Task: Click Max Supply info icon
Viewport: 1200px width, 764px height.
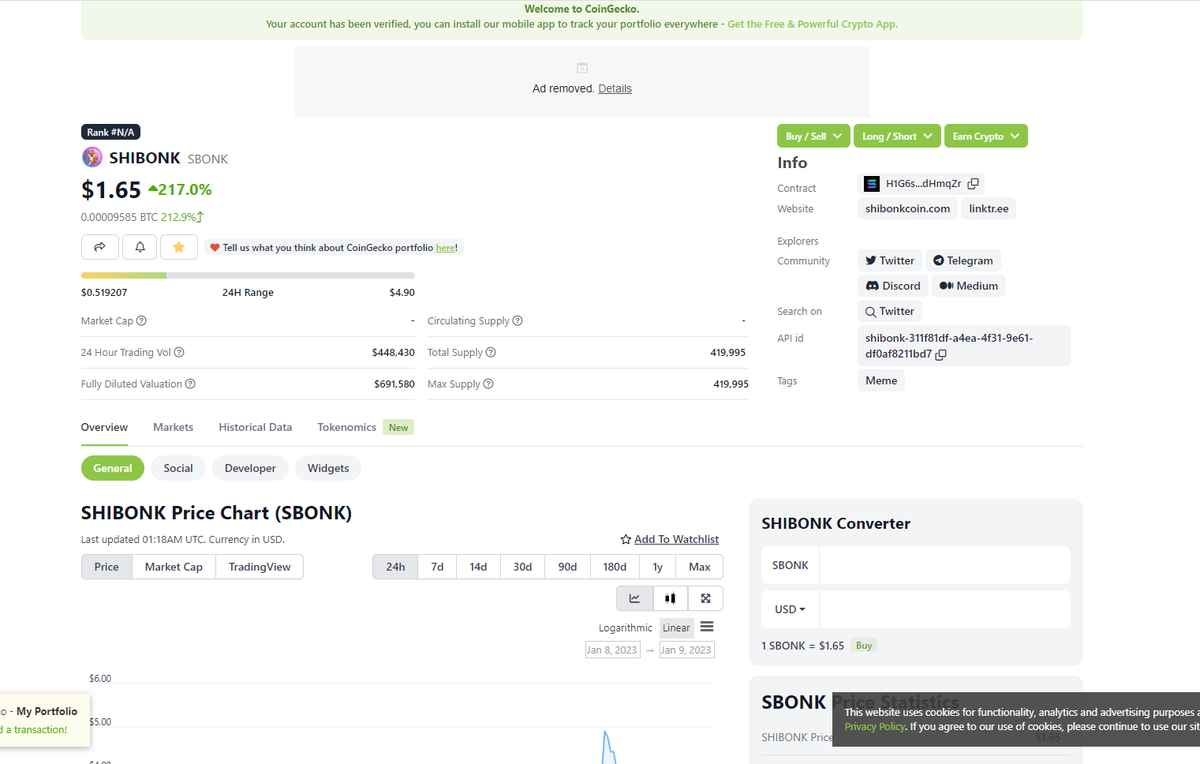Action: [488, 384]
